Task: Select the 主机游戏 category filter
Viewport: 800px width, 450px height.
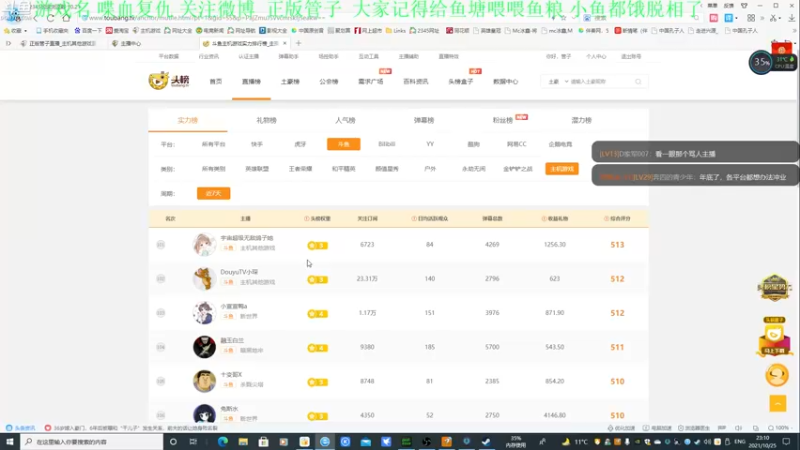Action: click(x=562, y=169)
